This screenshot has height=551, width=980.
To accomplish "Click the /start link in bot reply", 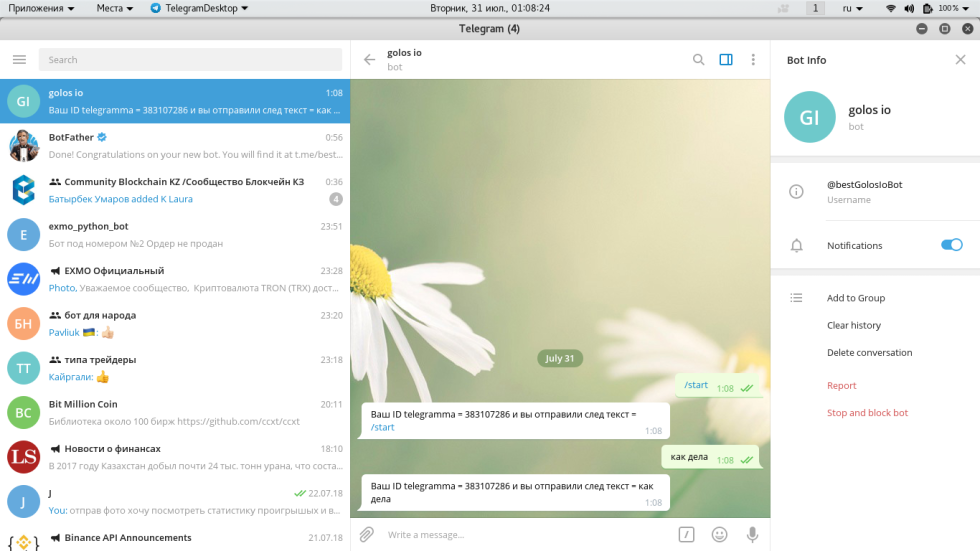I will tap(382, 427).
